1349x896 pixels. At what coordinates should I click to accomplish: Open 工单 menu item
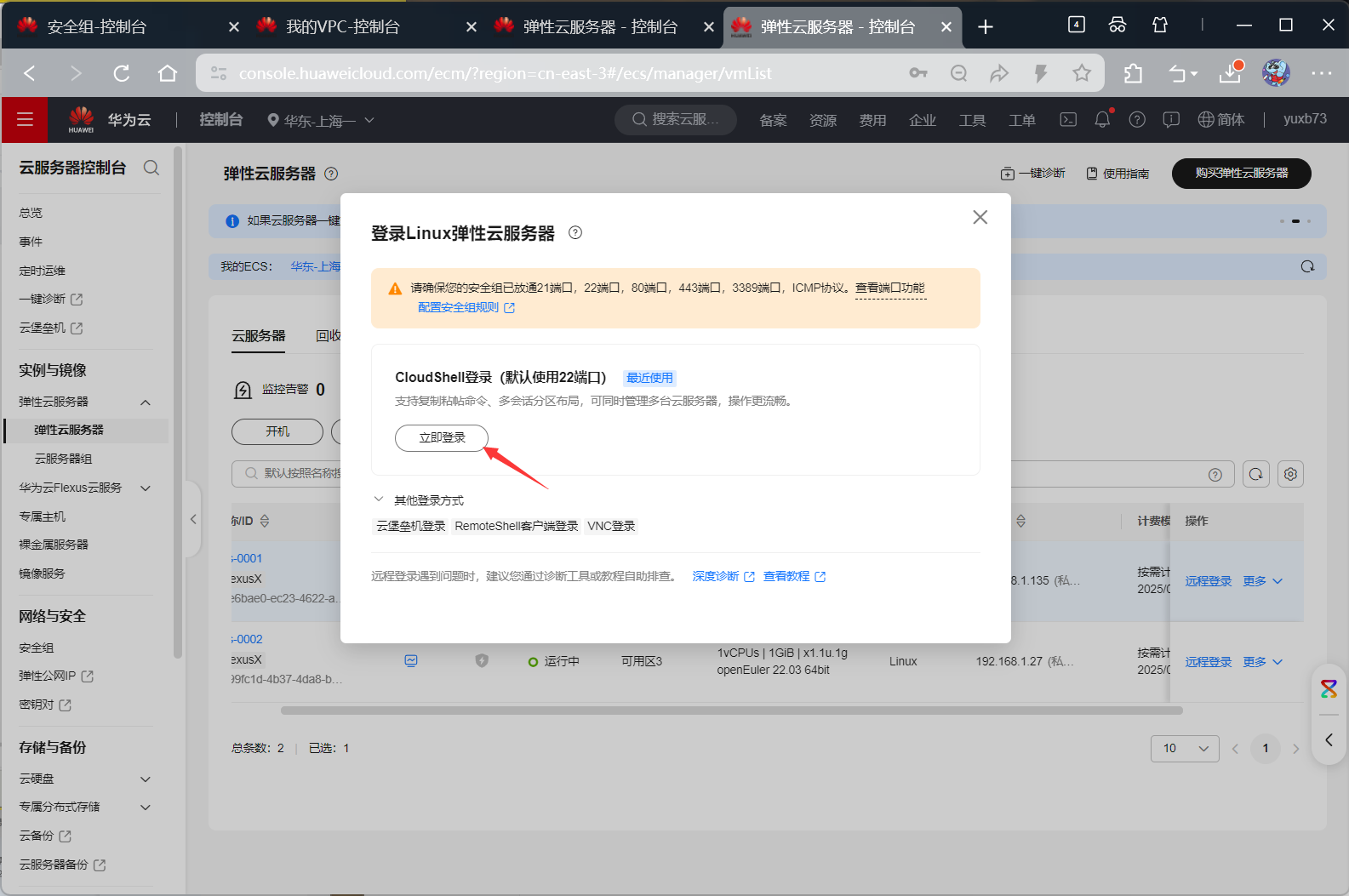coord(1021,120)
